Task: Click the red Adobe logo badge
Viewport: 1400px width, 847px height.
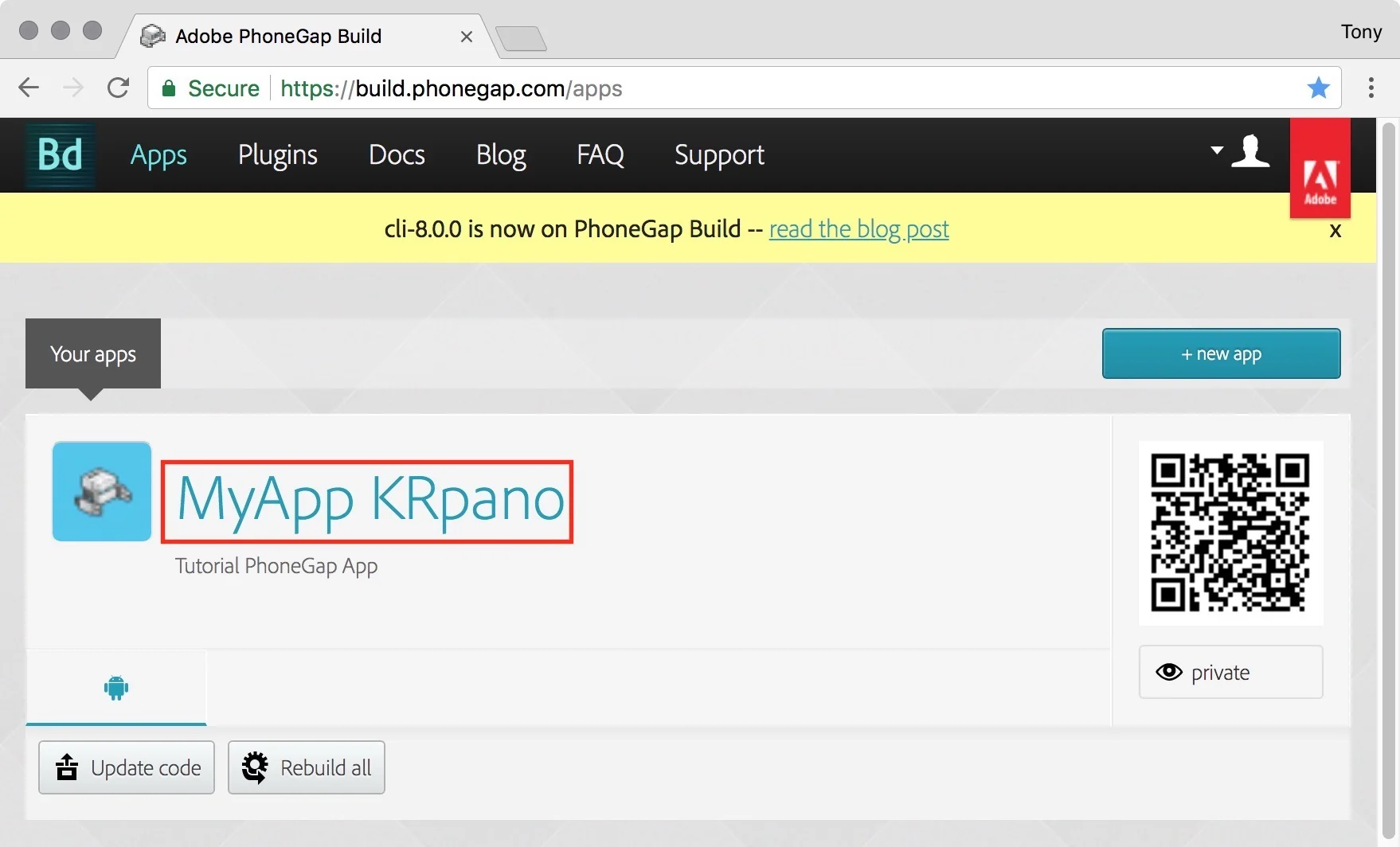Action: (x=1320, y=168)
